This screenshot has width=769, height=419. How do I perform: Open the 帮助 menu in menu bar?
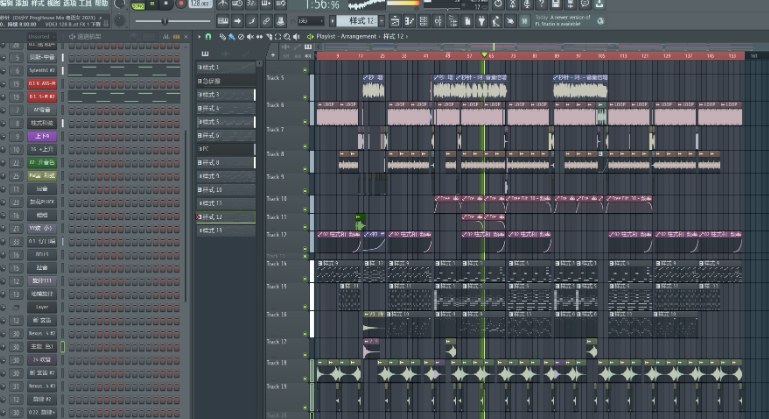[101, 4]
